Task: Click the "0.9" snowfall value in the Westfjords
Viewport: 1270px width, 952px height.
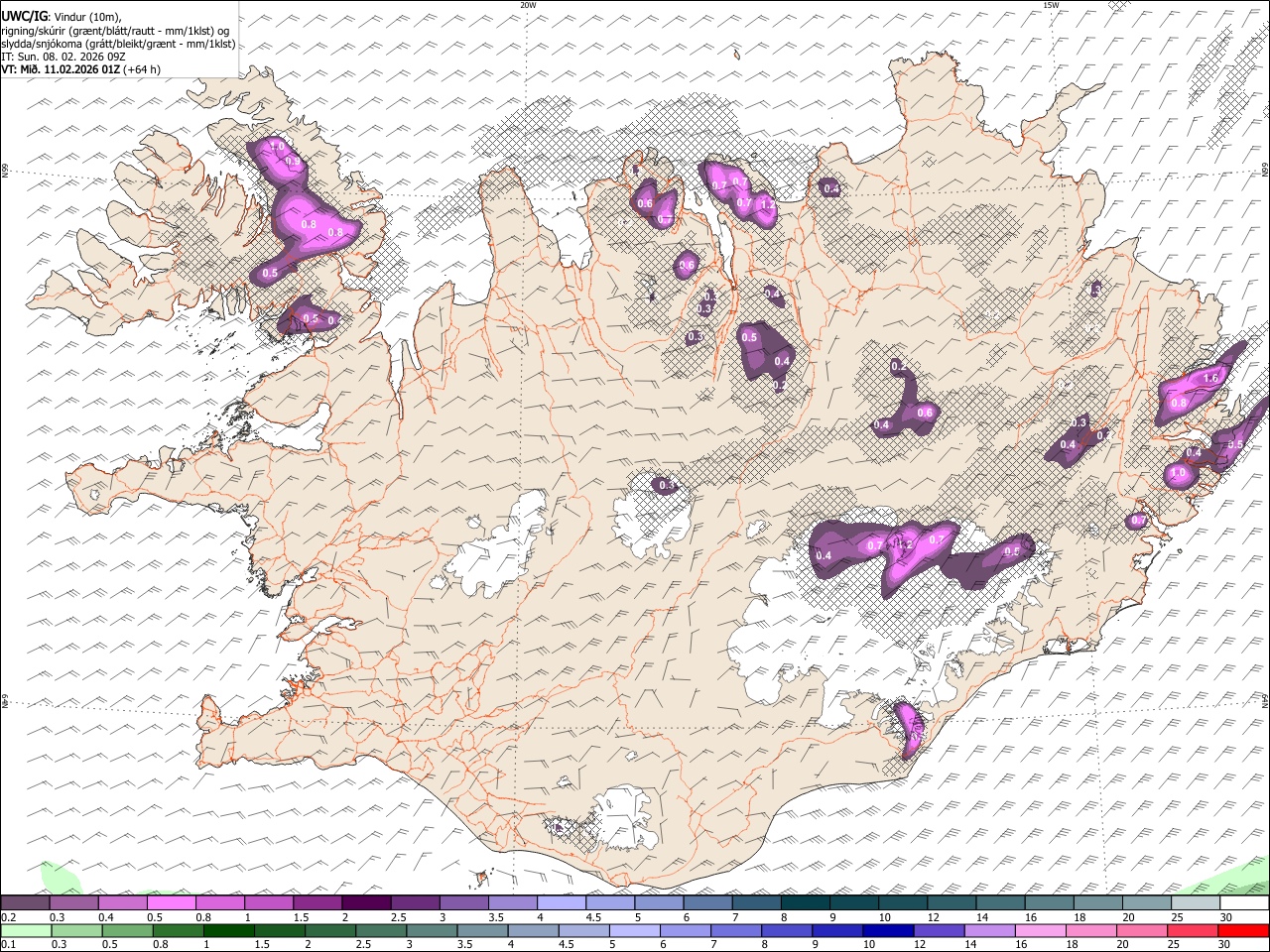Action: (x=292, y=162)
